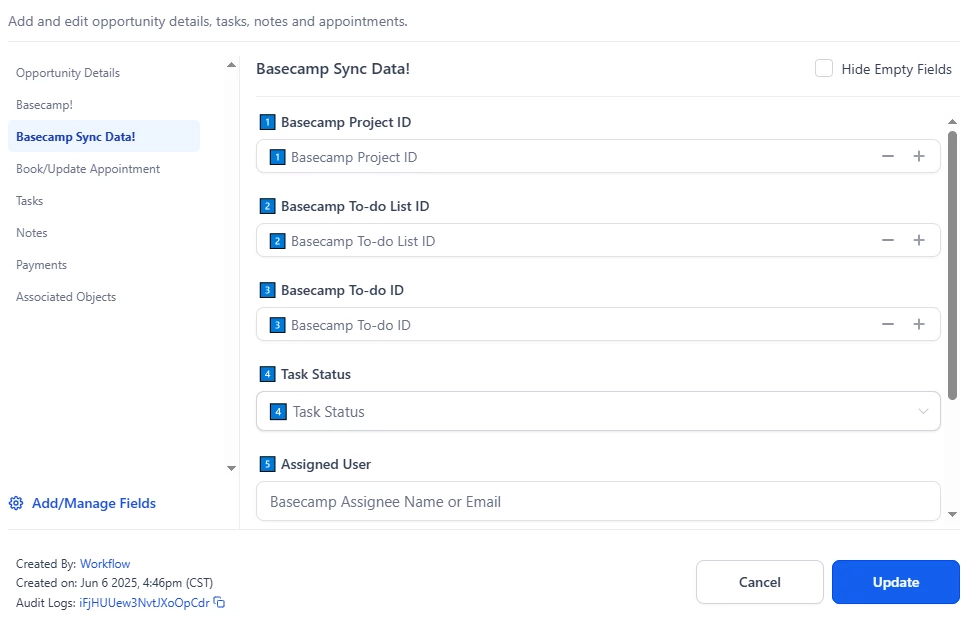Image resolution: width=975 pixels, height=627 pixels.
Task: Check the Hide Empty Fields checkbox
Action: pos(824,68)
